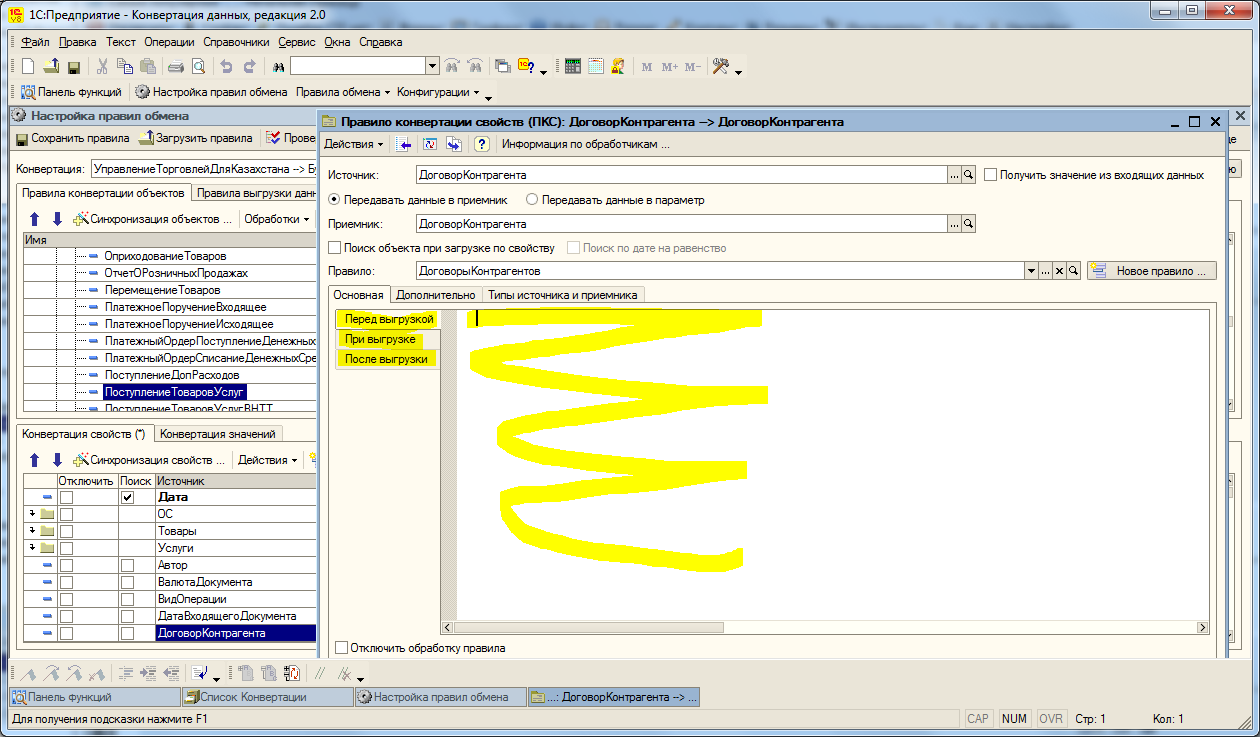Clear the Правило field with the X icon

coord(1059,271)
